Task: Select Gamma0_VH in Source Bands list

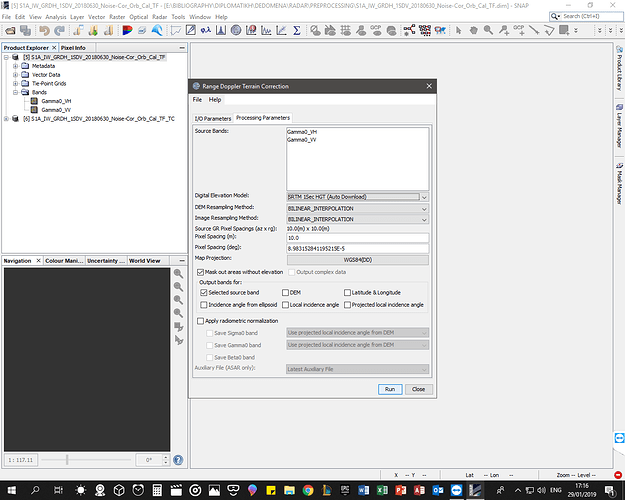Action: click(x=302, y=132)
